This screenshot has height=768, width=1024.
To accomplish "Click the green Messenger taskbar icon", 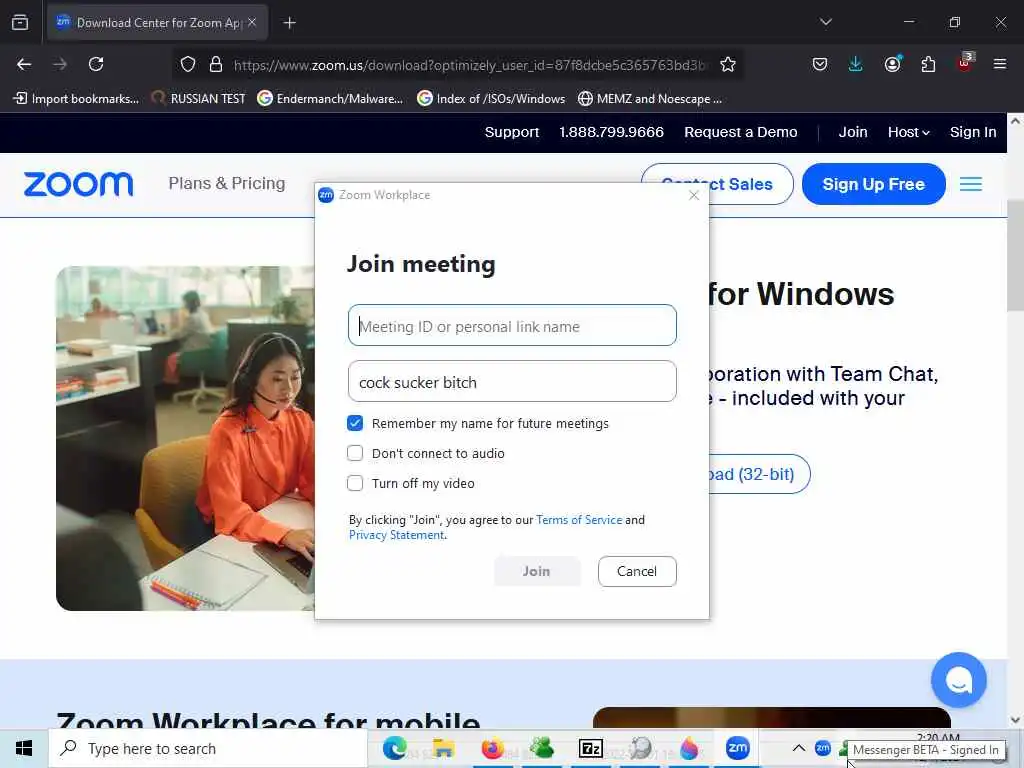I will click(x=541, y=748).
